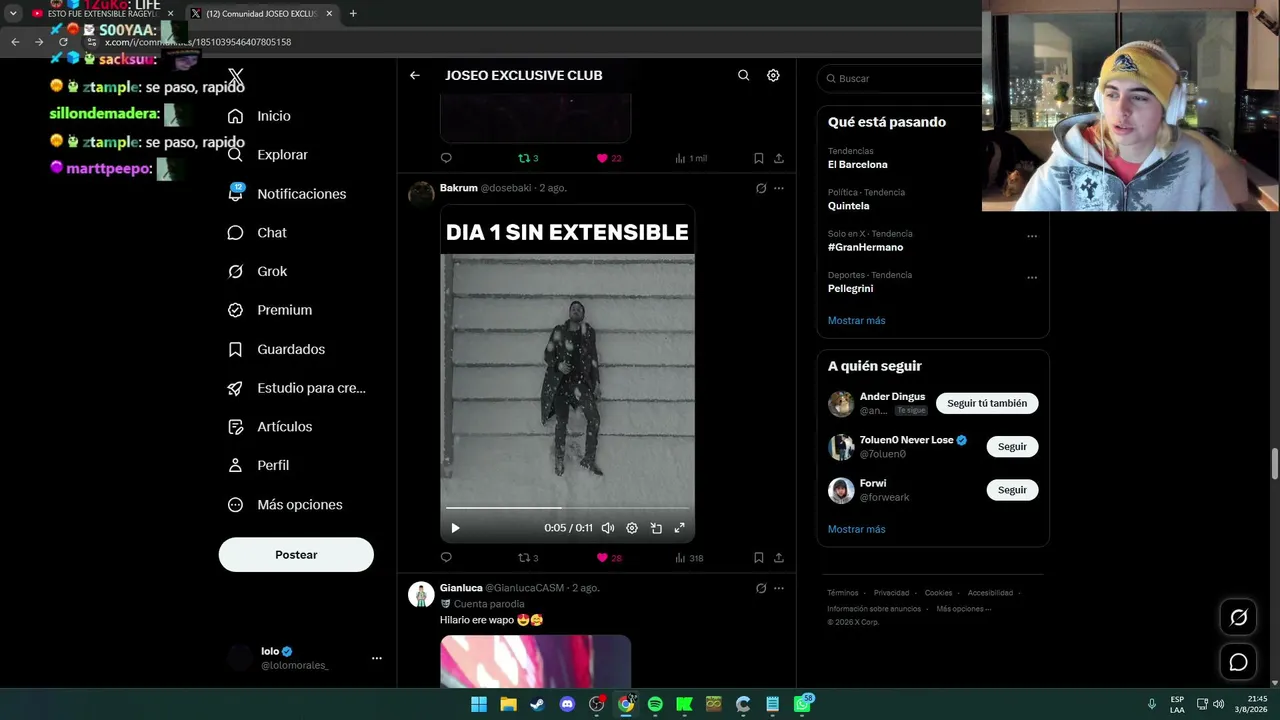Follow 7oluen0 Never Lose
The height and width of the screenshot is (720, 1280).
1012,447
